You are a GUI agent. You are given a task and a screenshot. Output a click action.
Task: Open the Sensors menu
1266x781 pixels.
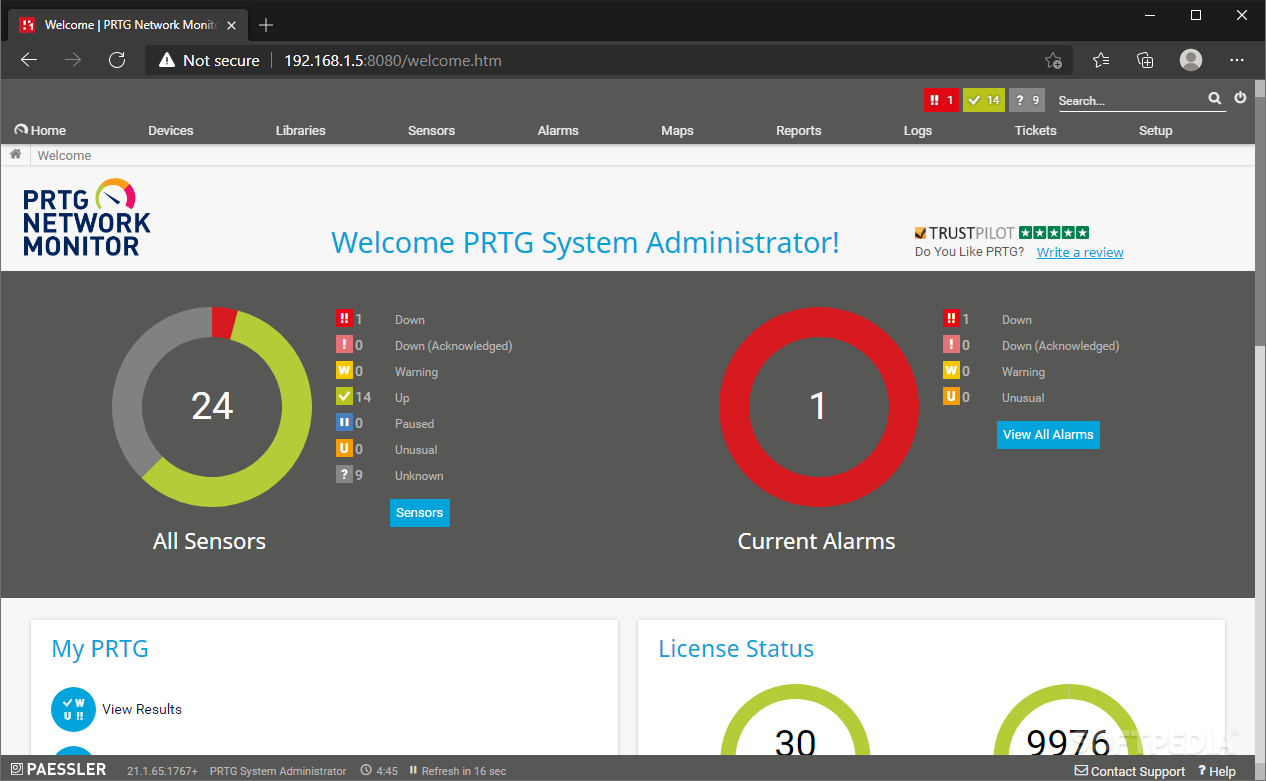[x=432, y=130]
